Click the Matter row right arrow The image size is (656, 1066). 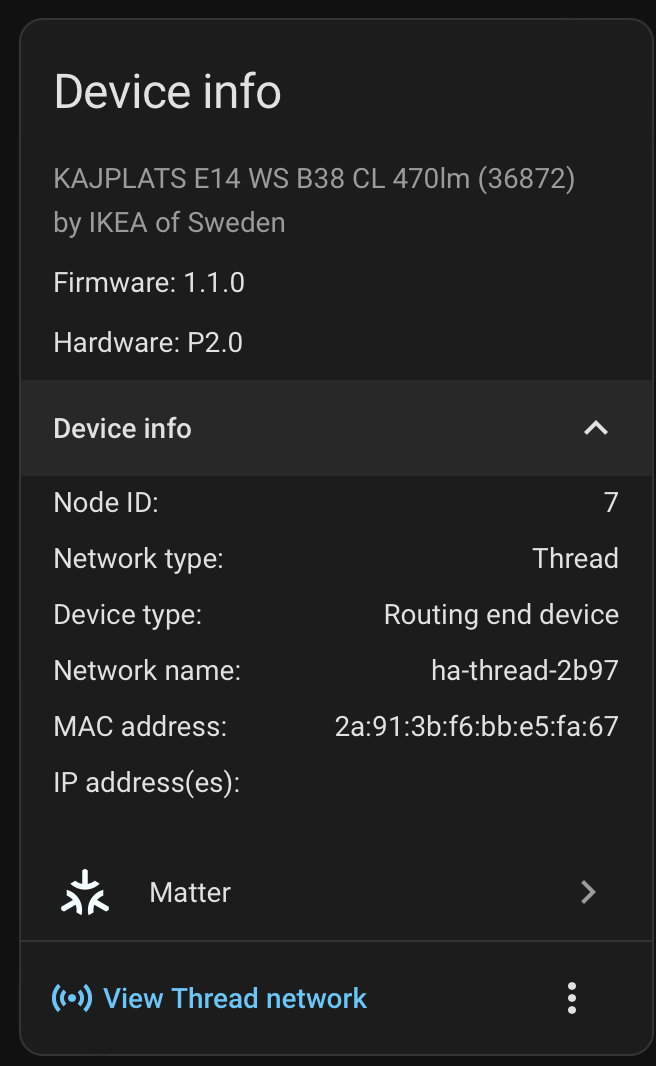coord(588,892)
